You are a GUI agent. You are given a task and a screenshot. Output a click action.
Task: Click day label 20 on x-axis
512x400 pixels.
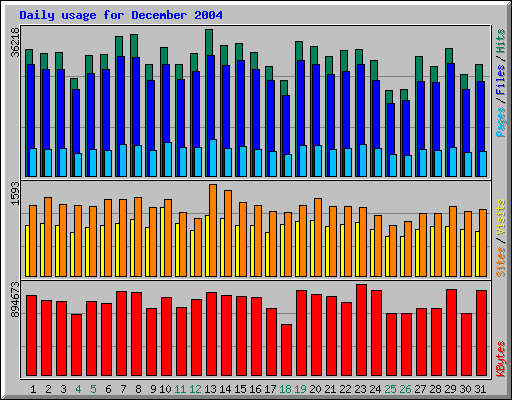tap(315, 389)
